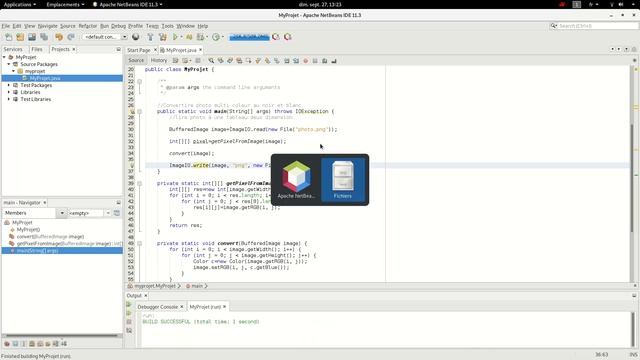The image size is (640, 360).
Task: Switch to the Files tab
Action: point(37,49)
